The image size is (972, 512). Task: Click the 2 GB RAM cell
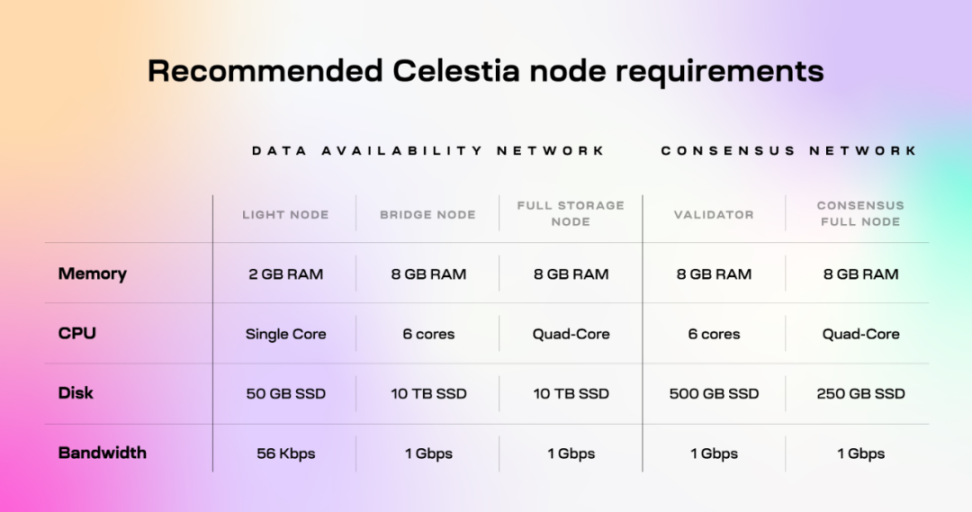pos(285,274)
